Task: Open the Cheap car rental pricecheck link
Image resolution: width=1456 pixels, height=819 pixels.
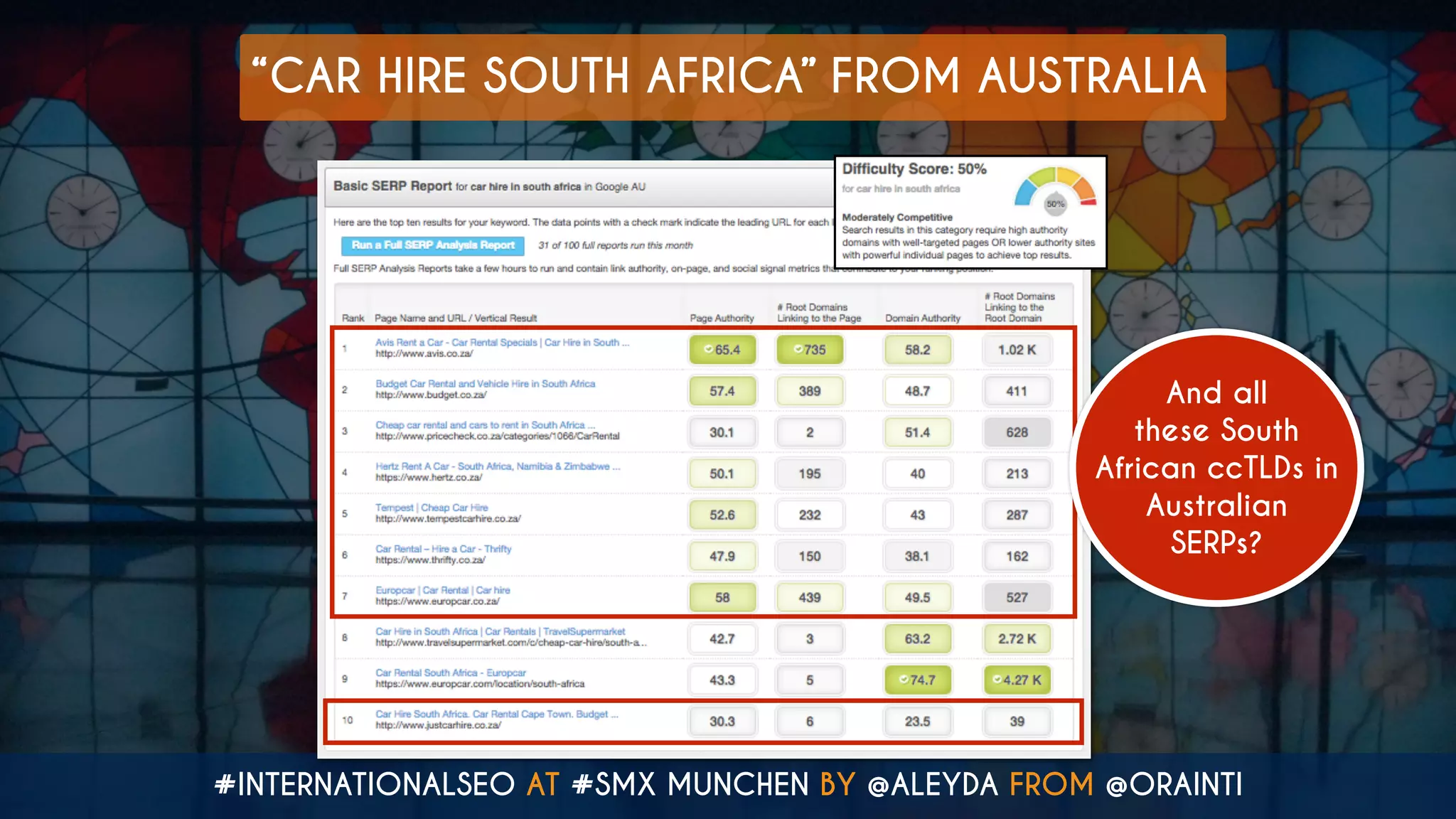Action: pos(485,425)
